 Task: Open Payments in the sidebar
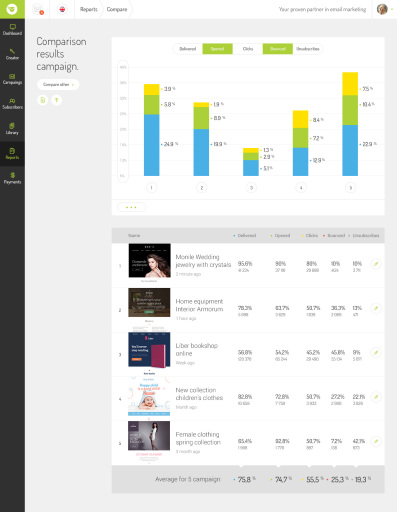(x=12, y=178)
